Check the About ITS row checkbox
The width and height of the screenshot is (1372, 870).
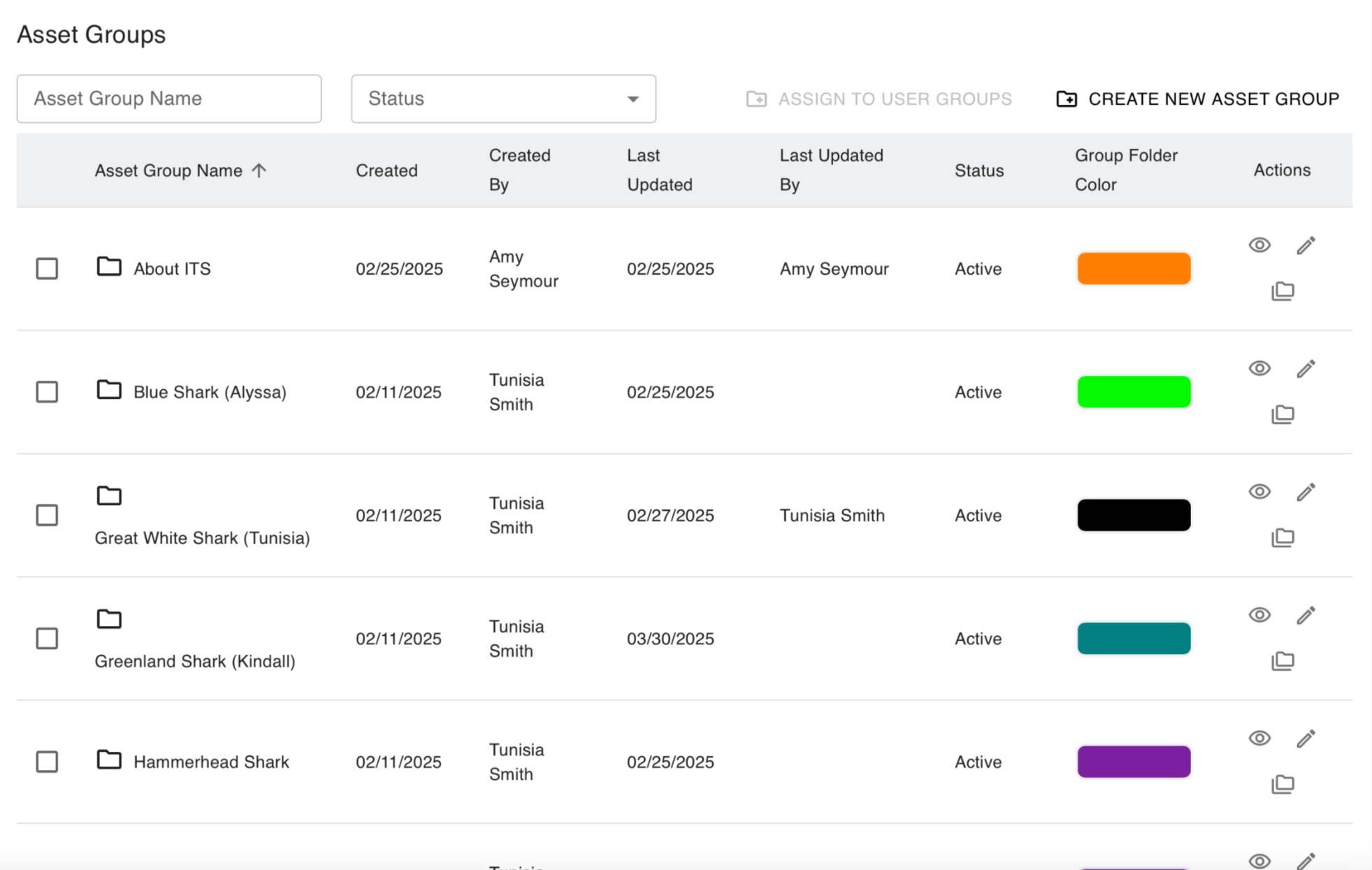47,269
